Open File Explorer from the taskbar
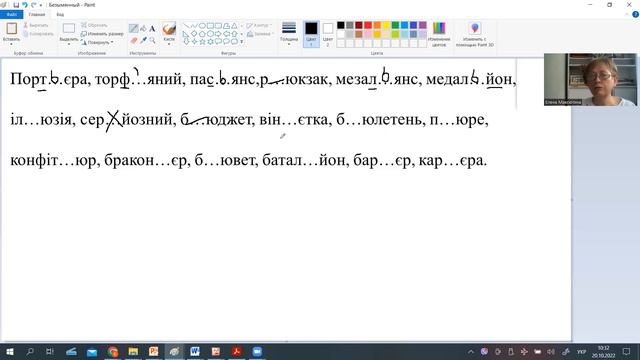This screenshot has width=640, height=360. coord(133,351)
